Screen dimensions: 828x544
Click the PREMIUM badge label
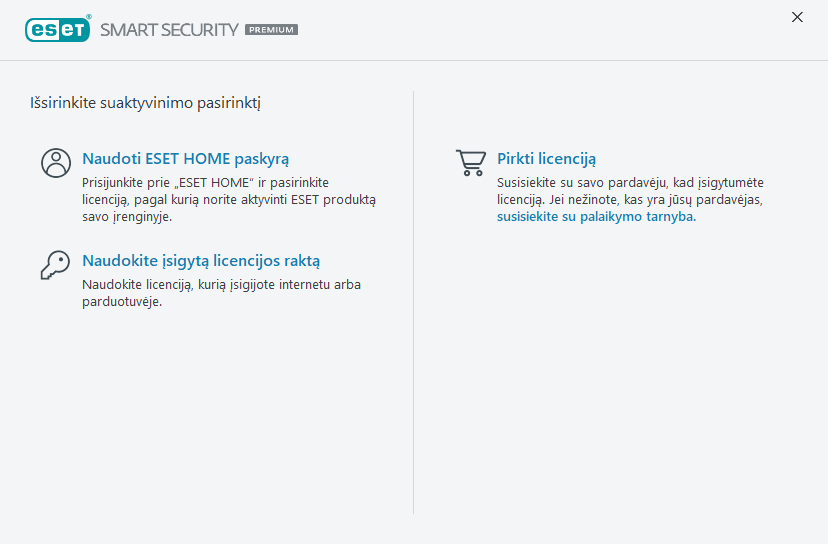pos(271,30)
